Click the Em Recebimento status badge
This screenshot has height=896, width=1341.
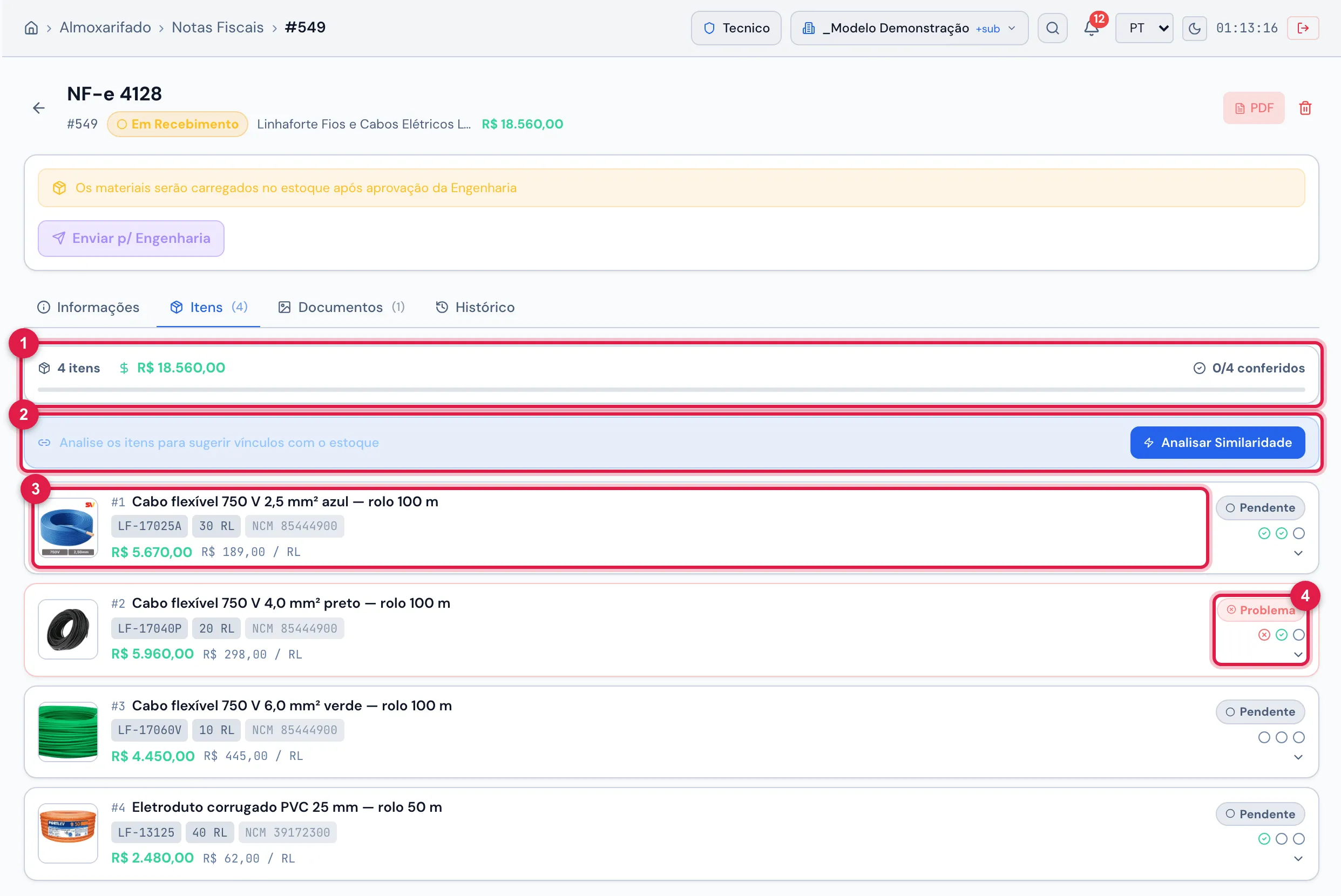tap(178, 124)
